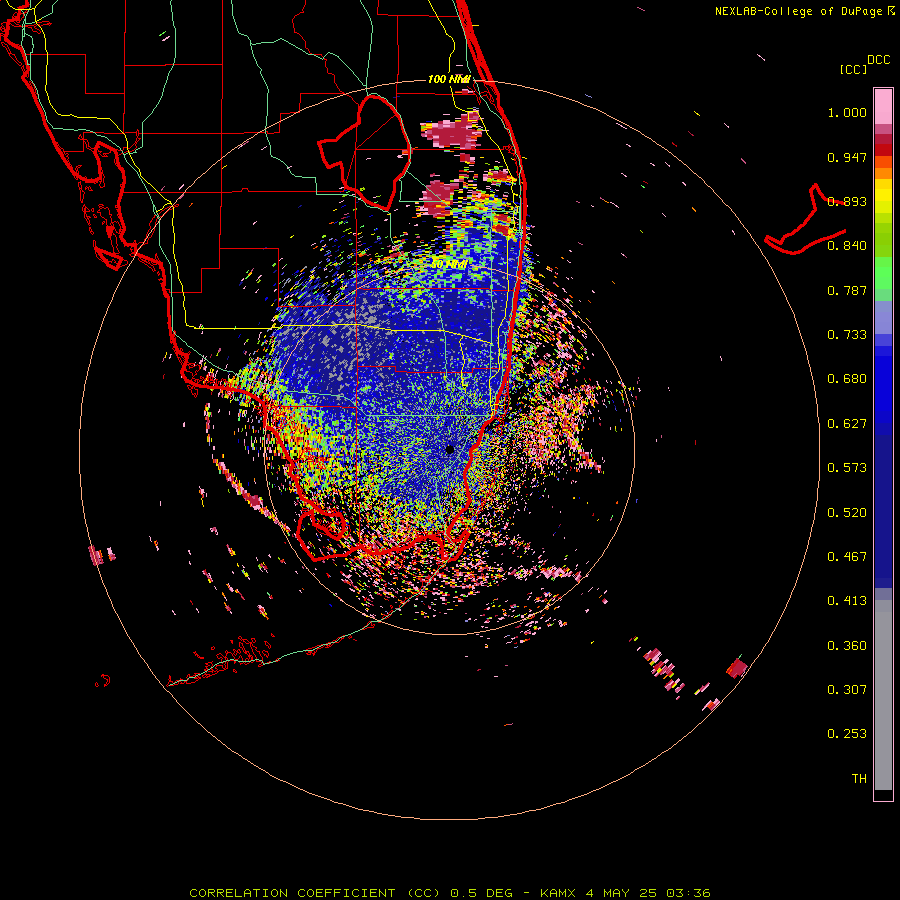Click the 03:36 timestamp in footer

click(x=688, y=893)
